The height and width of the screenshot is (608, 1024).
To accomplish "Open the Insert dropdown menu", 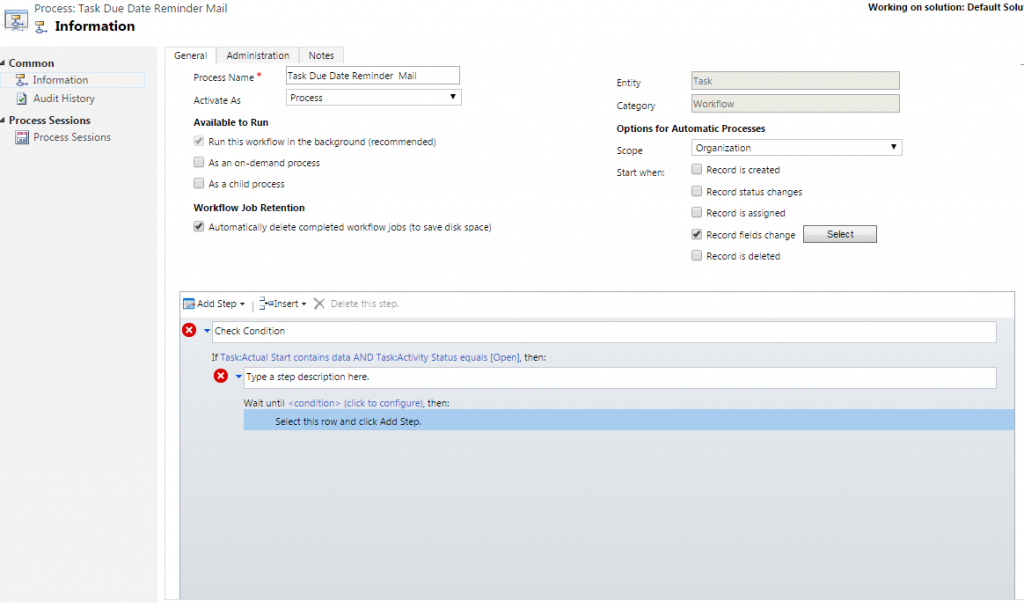I will 304,304.
